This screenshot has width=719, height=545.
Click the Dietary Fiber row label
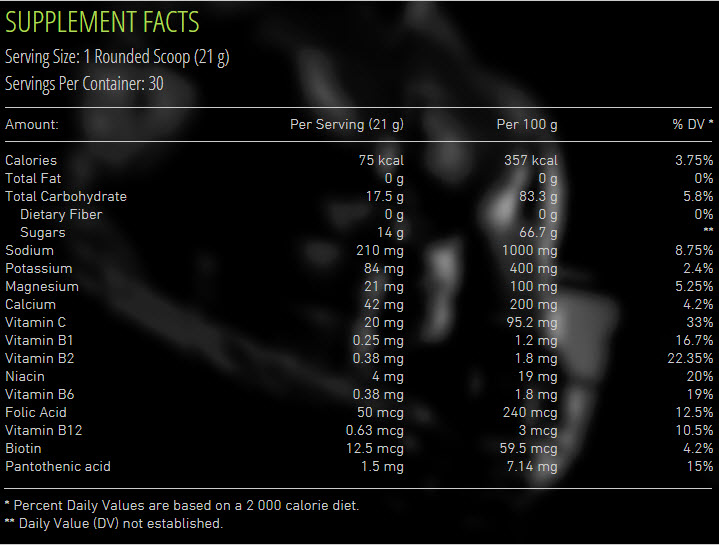(61, 214)
